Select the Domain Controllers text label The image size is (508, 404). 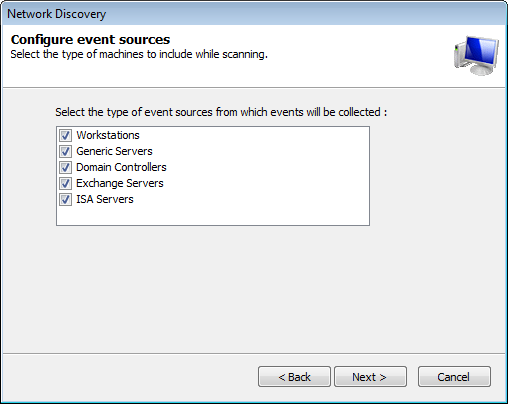click(121, 167)
